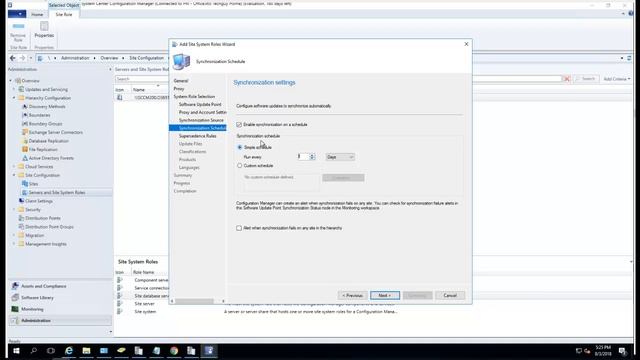Expand the Migration tree node
Image resolution: width=640 pixels, height=360 pixels.
[14, 235]
